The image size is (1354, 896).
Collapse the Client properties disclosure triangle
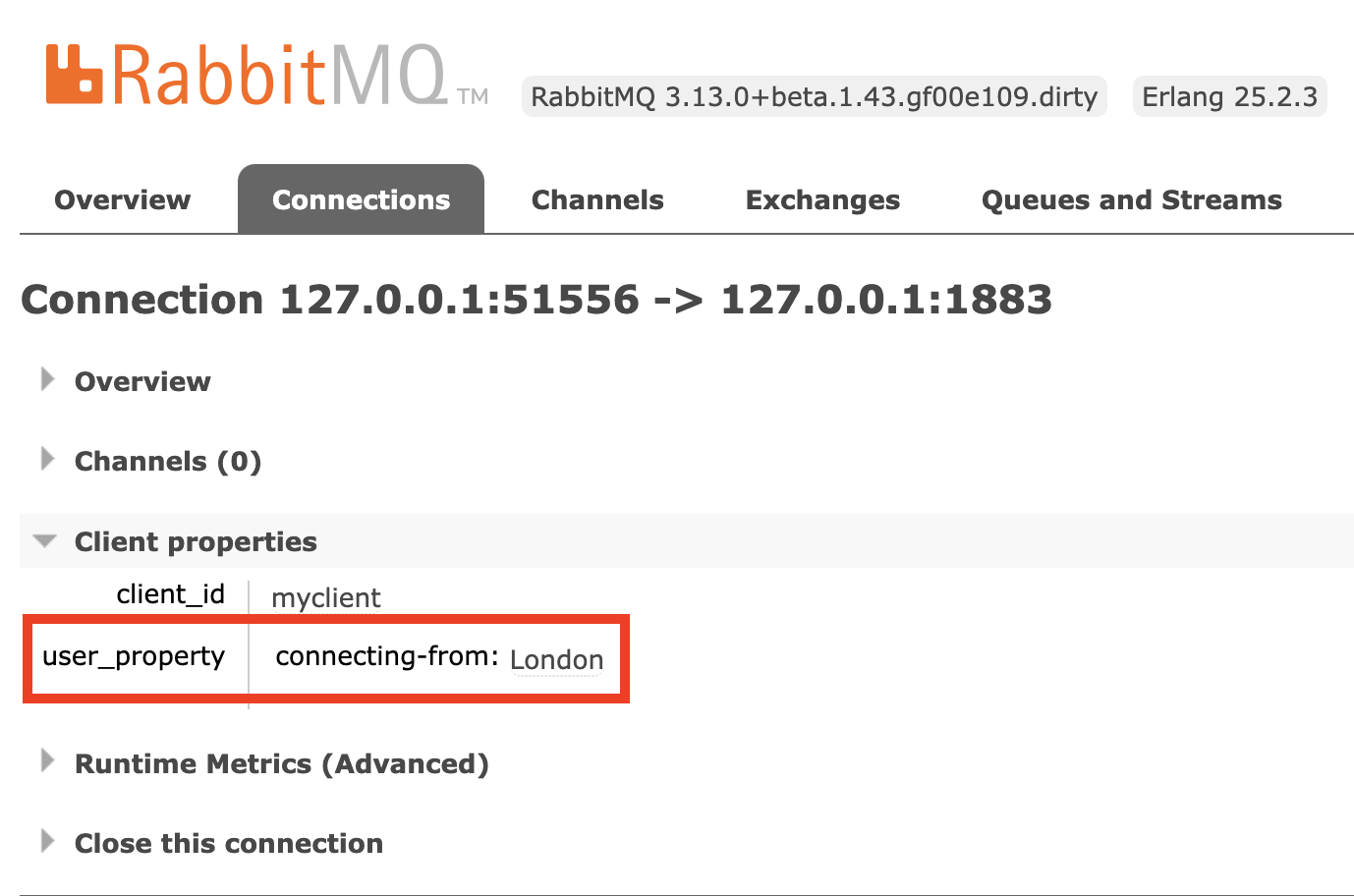click(45, 541)
